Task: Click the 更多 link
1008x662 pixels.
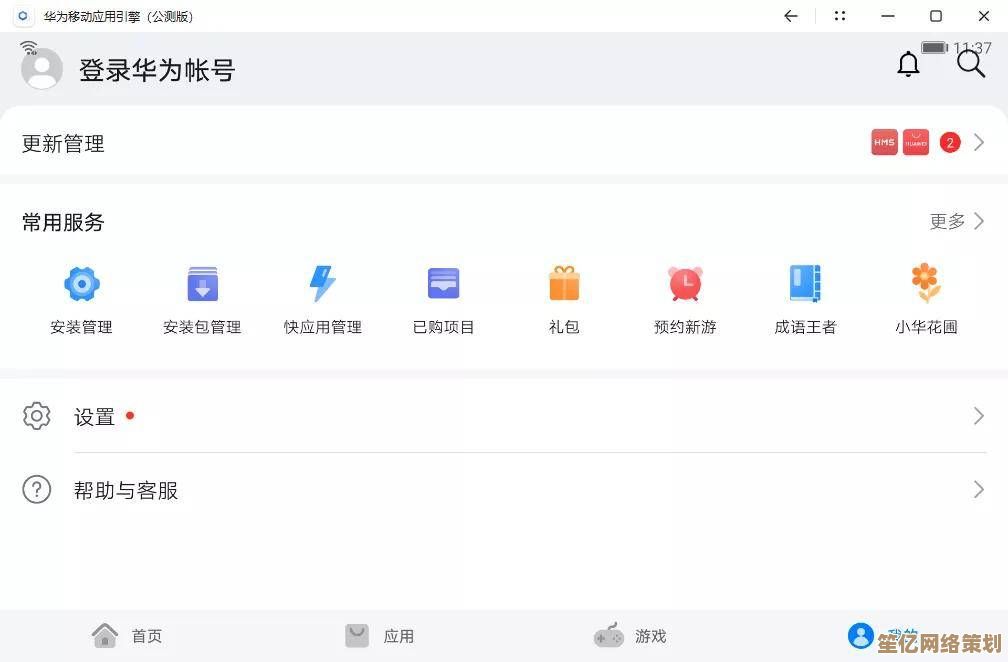Action: tap(948, 222)
